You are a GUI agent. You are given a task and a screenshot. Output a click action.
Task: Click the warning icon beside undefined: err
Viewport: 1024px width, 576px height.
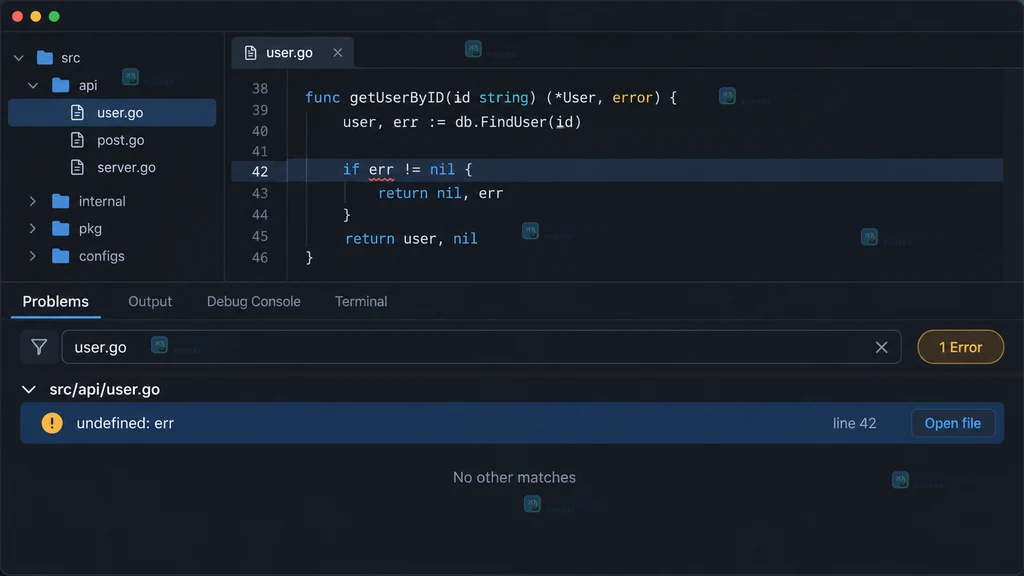tap(52, 423)
